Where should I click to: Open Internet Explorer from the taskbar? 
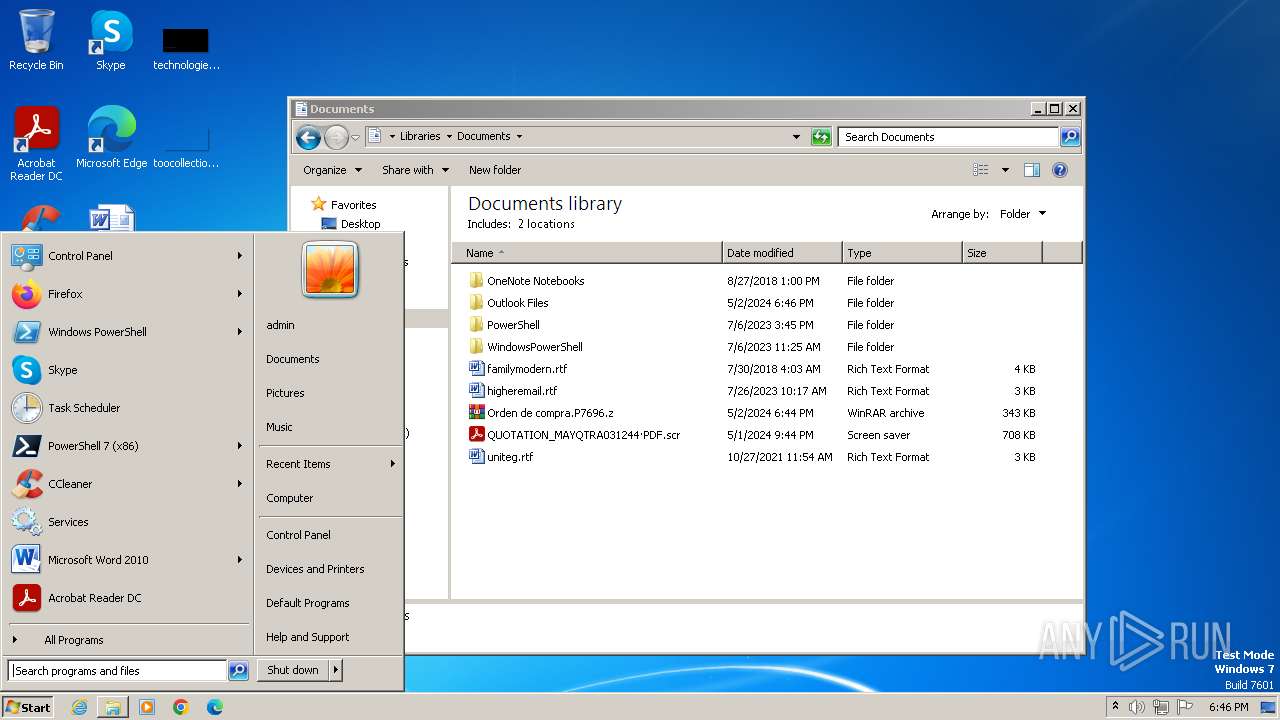coord(80,707)
